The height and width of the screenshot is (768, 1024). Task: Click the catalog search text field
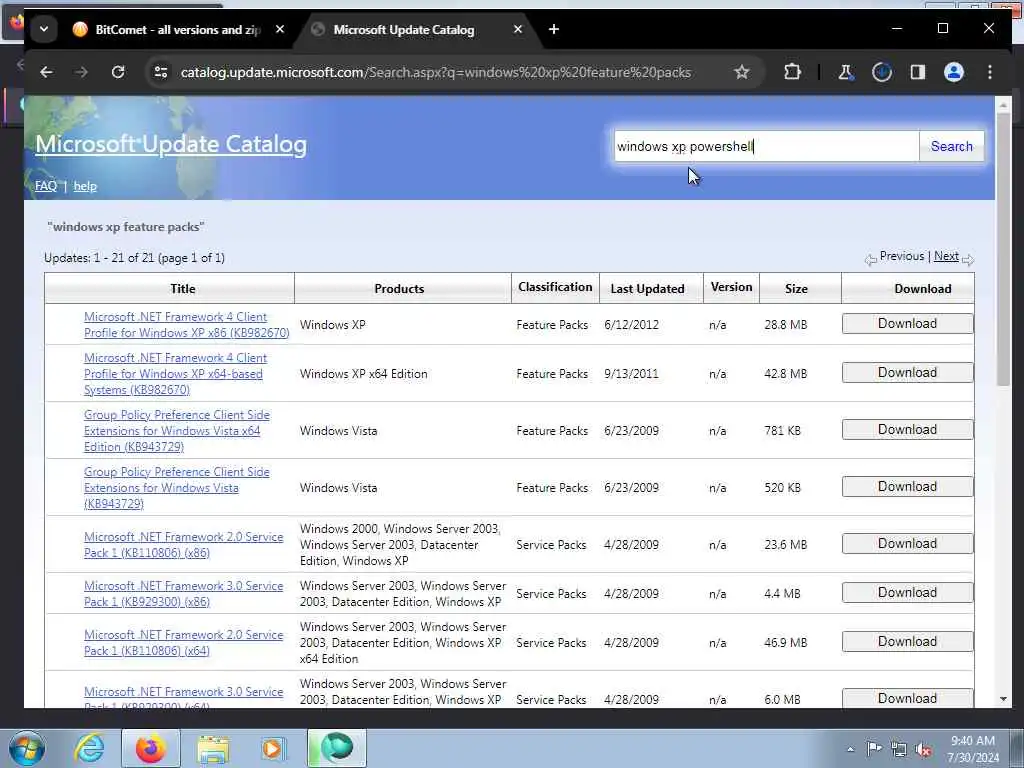pos(767,146)
